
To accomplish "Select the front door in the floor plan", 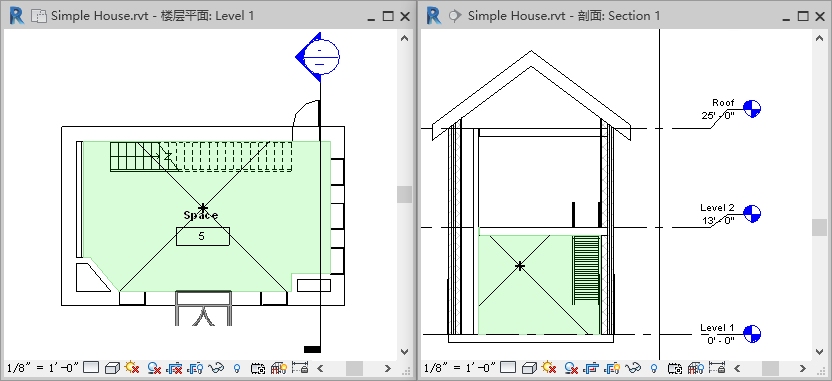I will point(204,308).
